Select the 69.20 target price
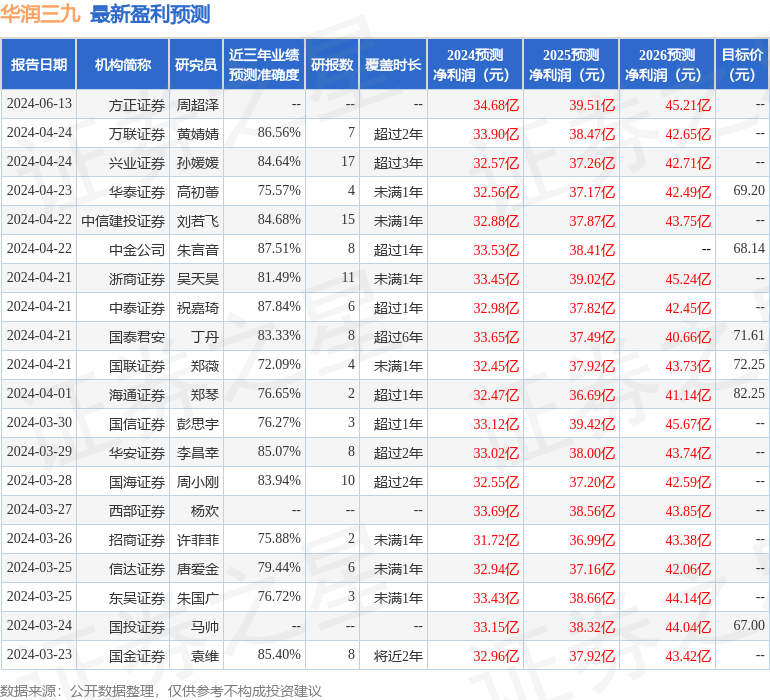The image size is (770, 700). coord(749,191)
